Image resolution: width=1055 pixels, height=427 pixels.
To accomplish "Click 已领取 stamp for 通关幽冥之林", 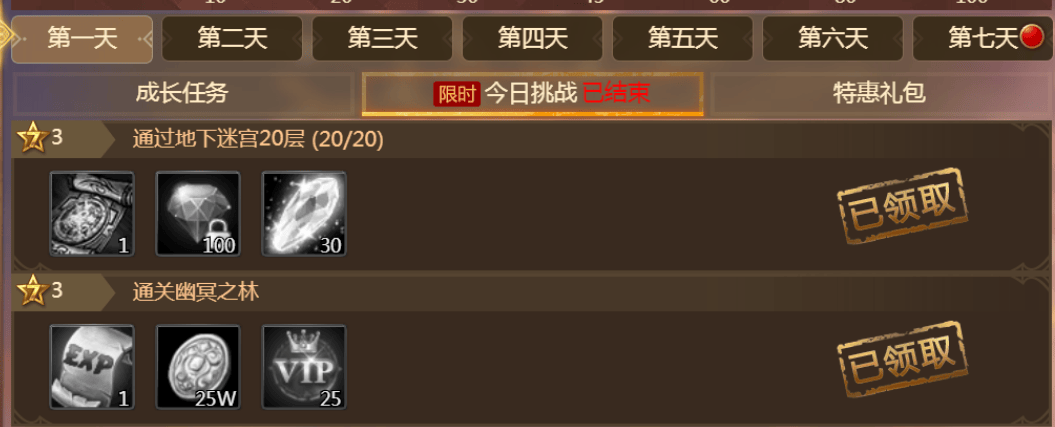I will 902,359.
